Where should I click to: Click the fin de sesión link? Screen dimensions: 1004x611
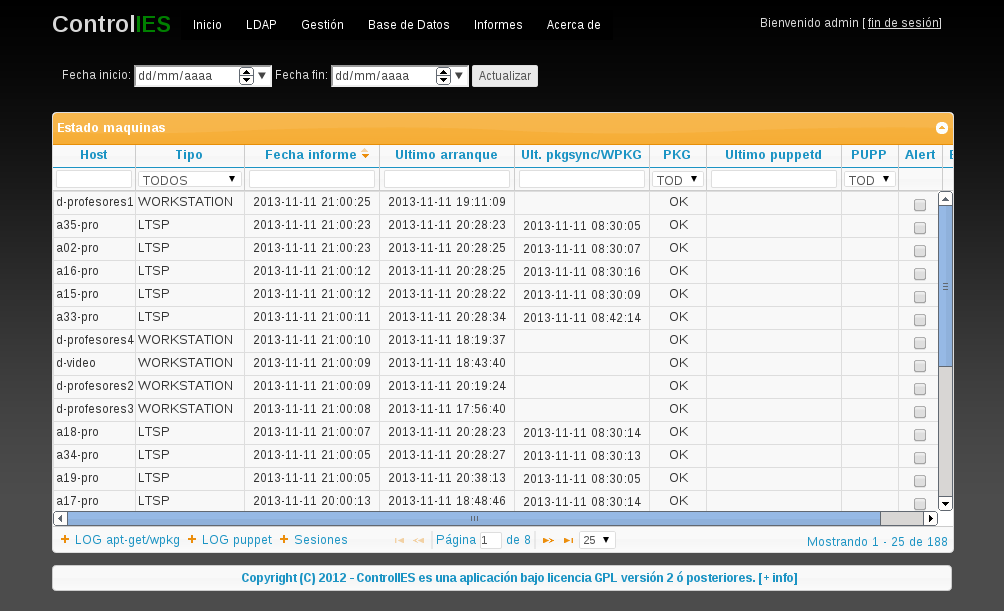tap(903, 23)
